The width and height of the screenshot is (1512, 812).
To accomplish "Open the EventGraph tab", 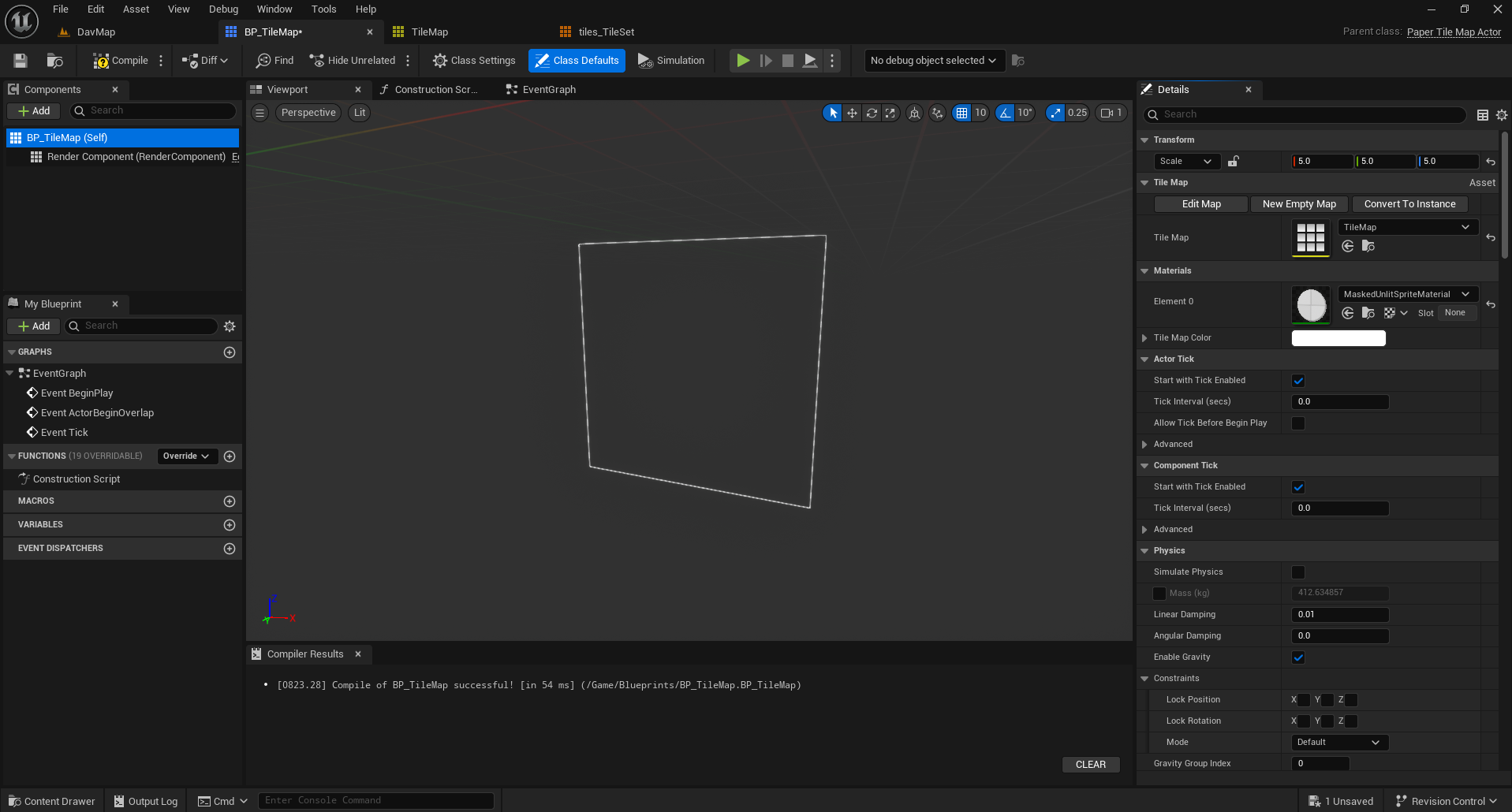I will tap(549, 90).
